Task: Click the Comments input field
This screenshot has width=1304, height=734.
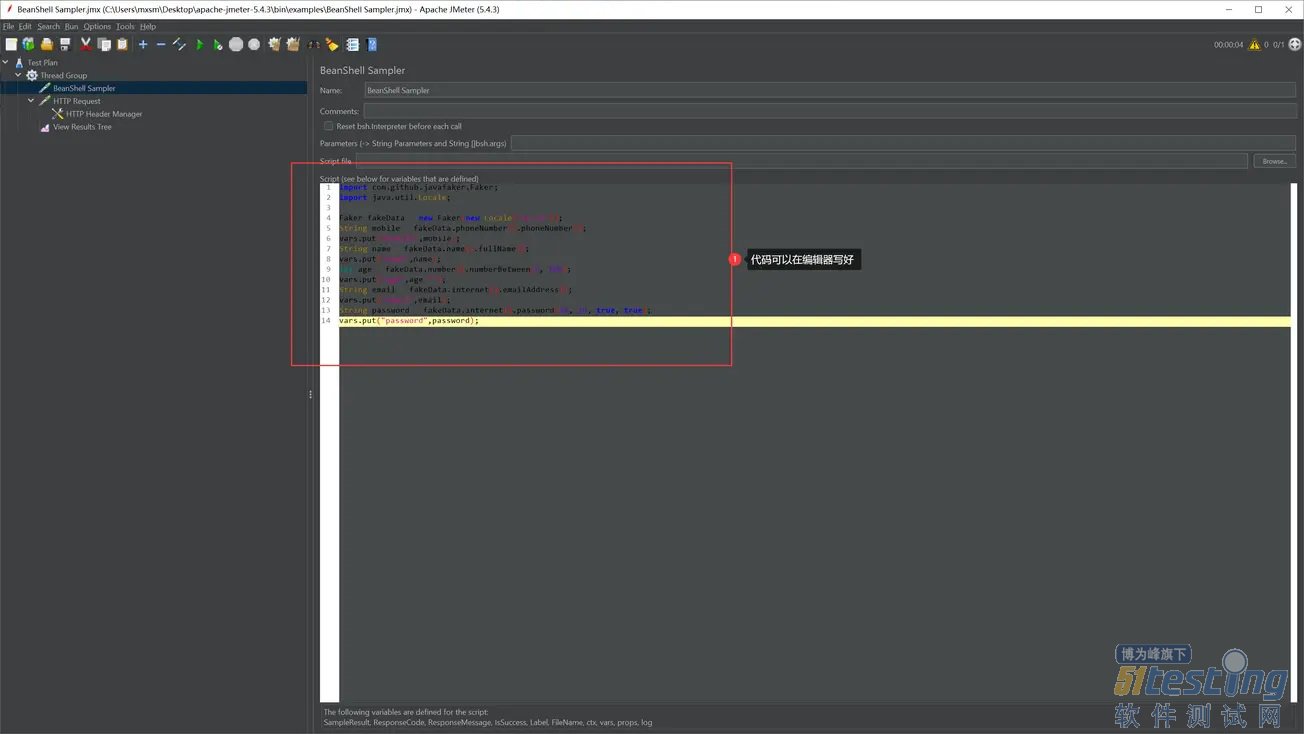Action: (830, 111)
